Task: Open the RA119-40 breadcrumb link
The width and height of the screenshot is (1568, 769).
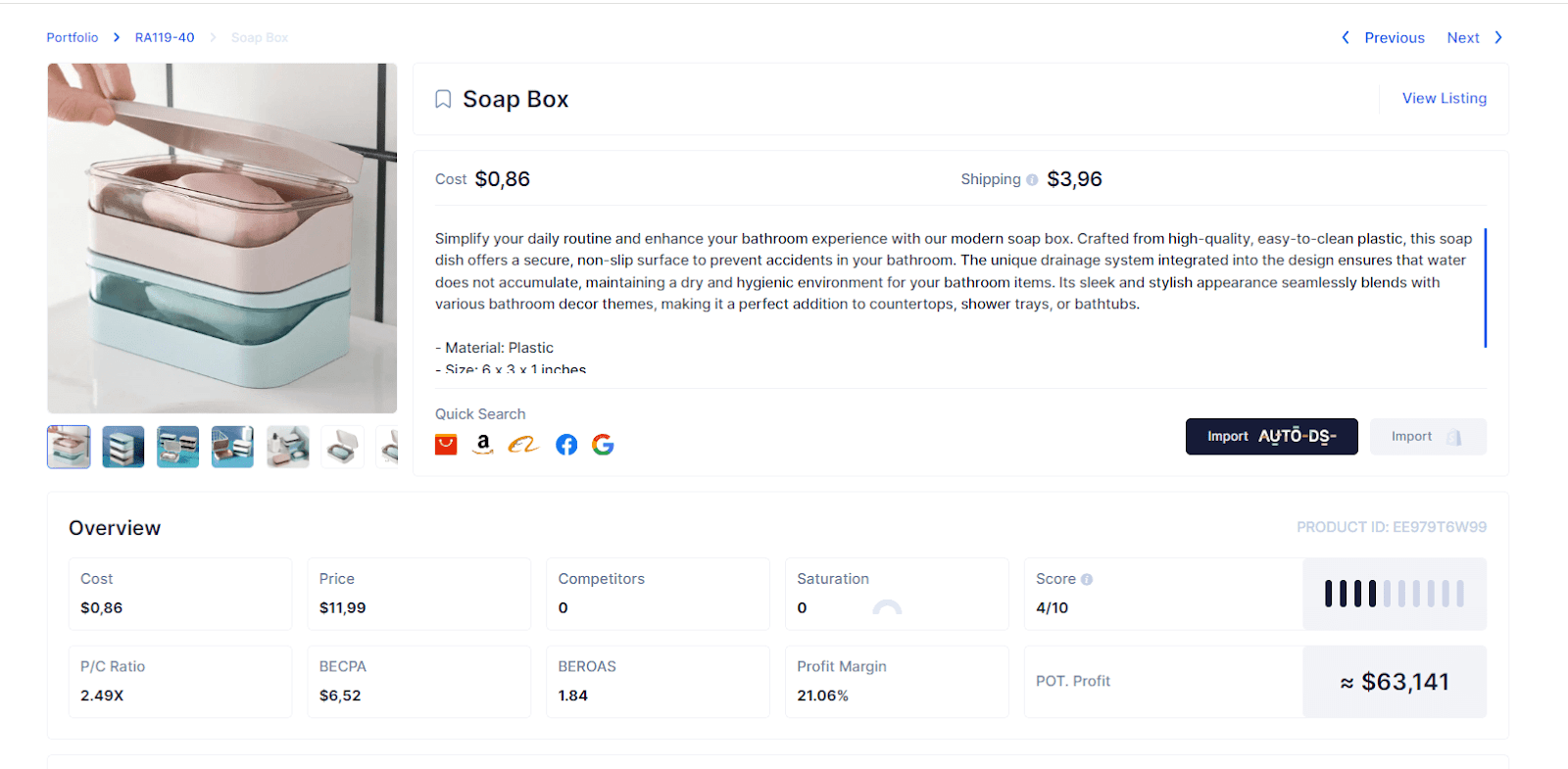Action: coord(165,37)
